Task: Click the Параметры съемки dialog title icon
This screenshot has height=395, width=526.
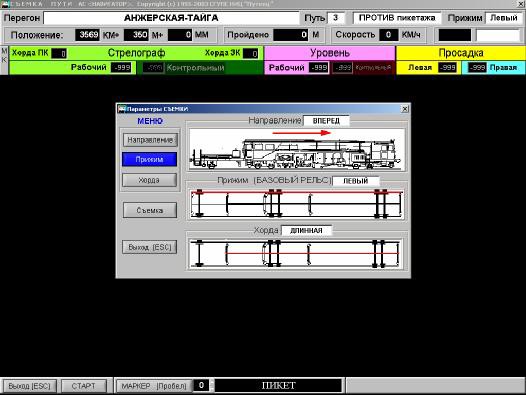Action: click(122, 109)
